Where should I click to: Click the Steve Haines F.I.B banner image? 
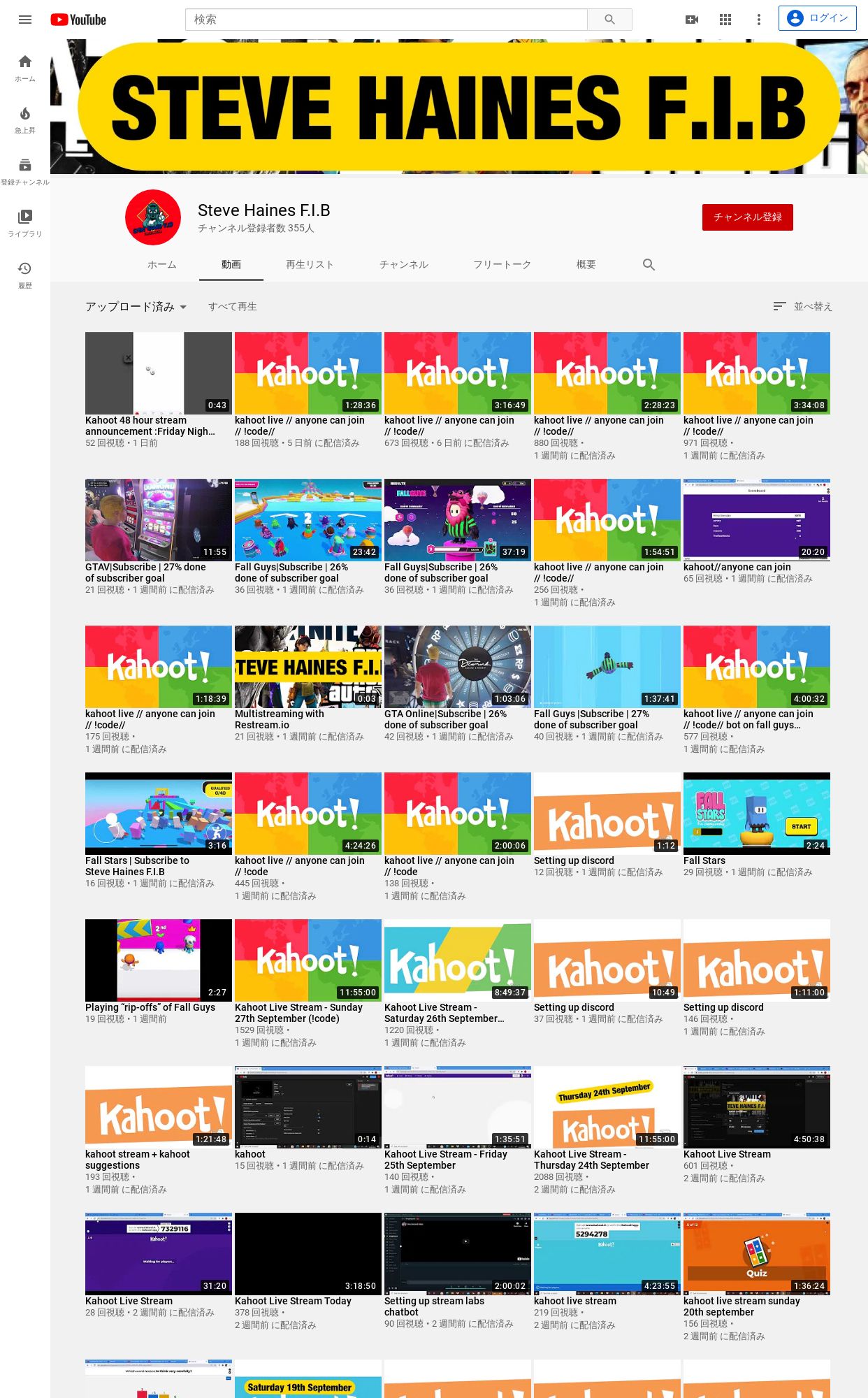pyautogui.click(x=458, y=106)
